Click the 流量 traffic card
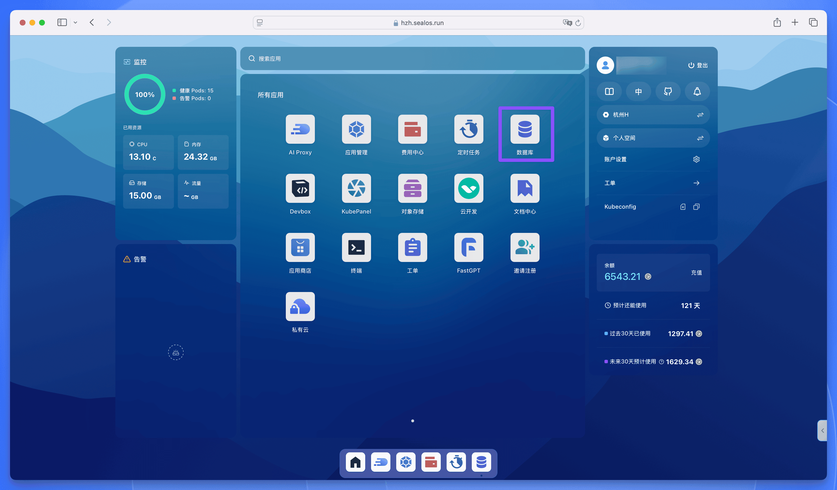The height and width of the screenshot is (490, 837). coord(203,191)
